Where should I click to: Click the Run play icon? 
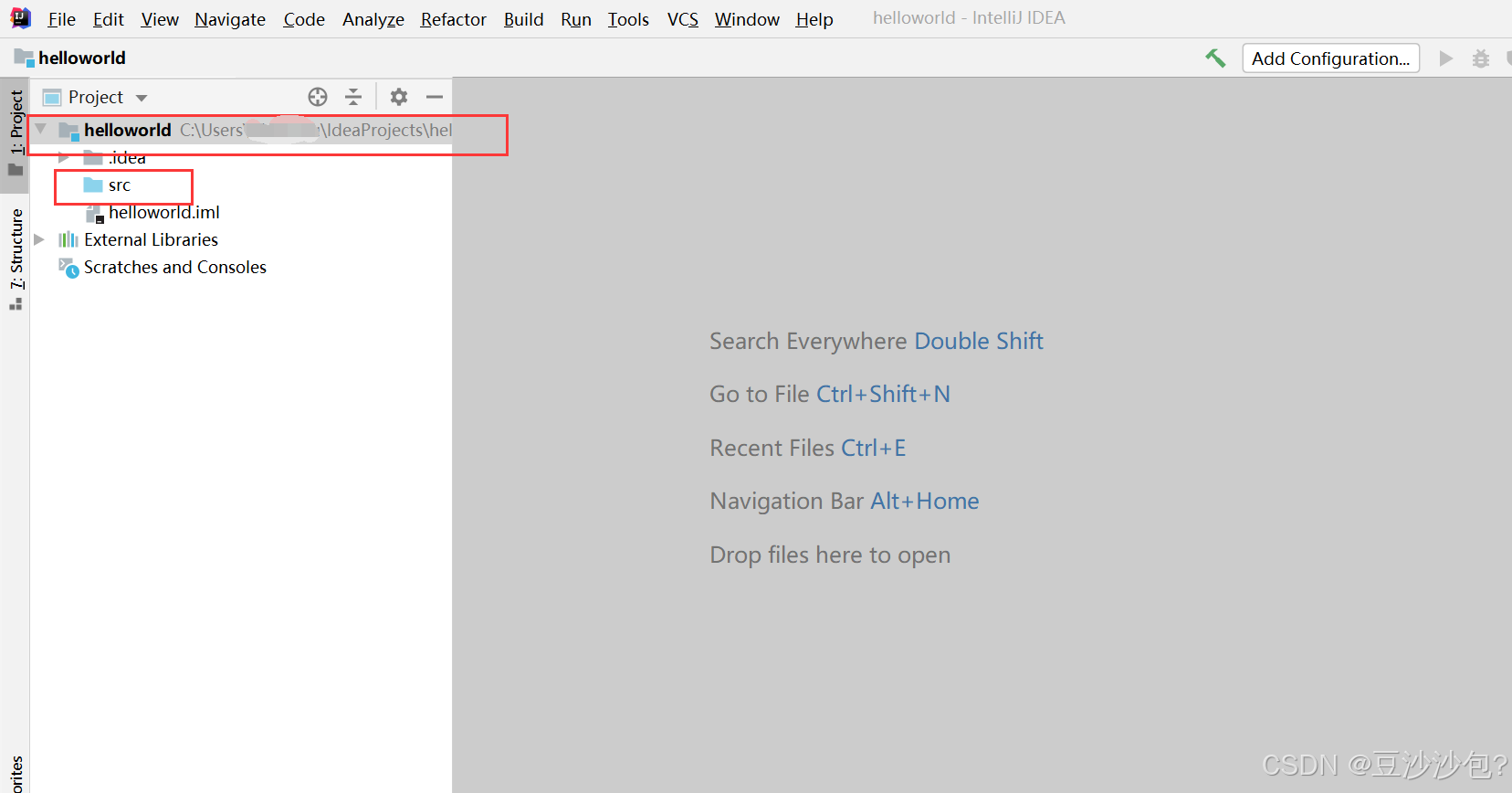pos(1446,58)
